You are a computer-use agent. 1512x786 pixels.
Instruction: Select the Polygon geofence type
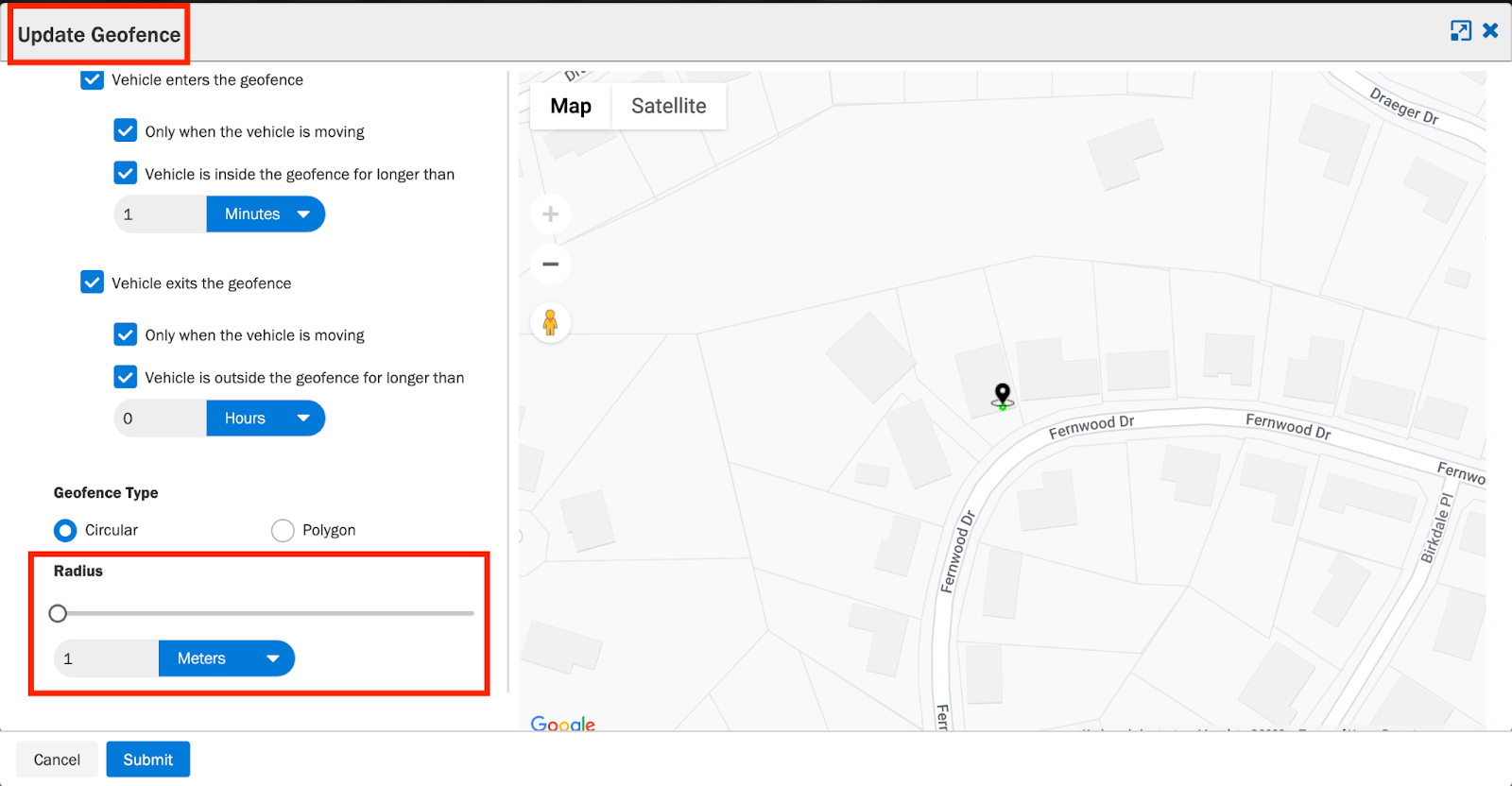(x=283, y=530)
